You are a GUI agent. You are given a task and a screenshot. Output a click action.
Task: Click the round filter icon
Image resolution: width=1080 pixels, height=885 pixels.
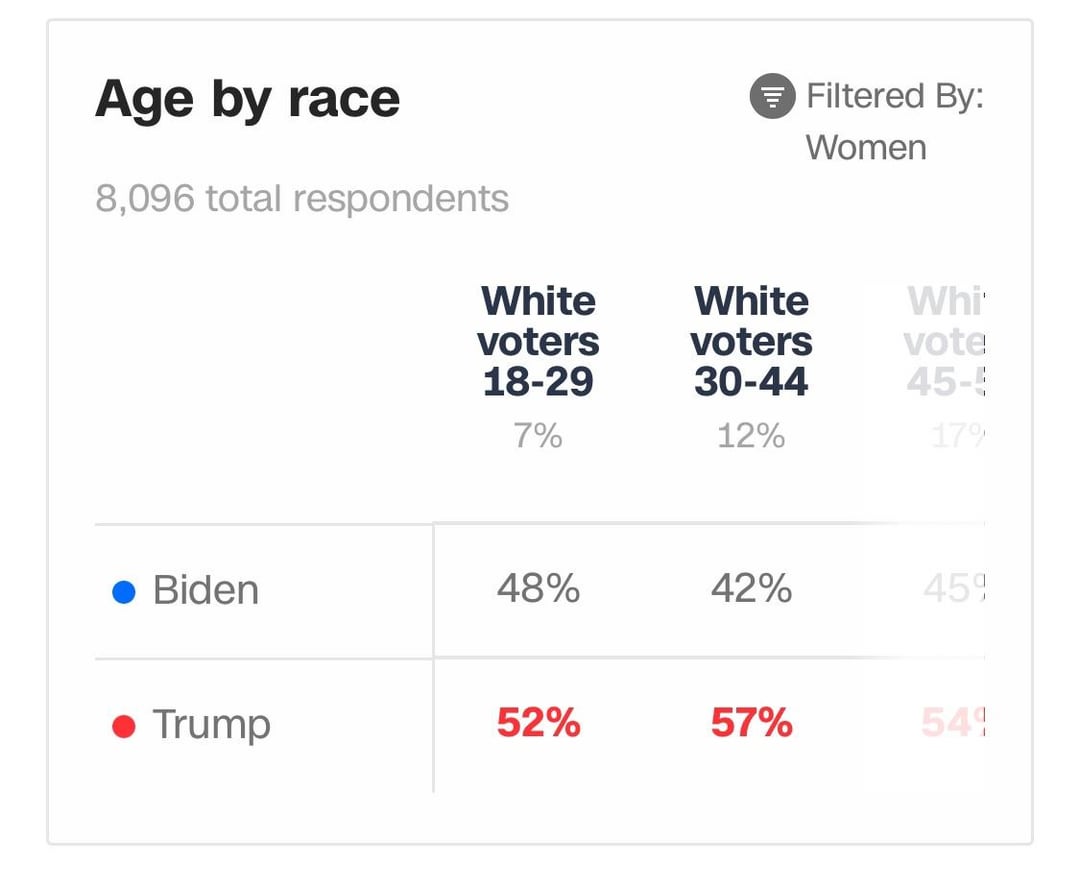pyautogui.click(x=772, y=96)
